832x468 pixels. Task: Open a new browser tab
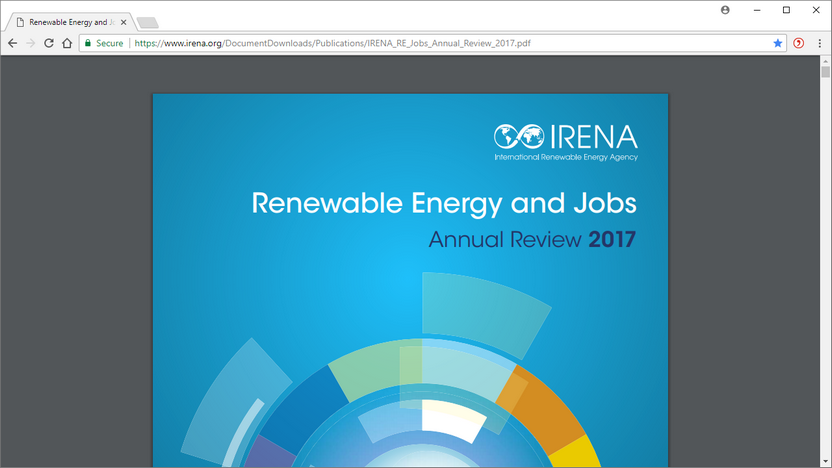[x=148, y=23]
